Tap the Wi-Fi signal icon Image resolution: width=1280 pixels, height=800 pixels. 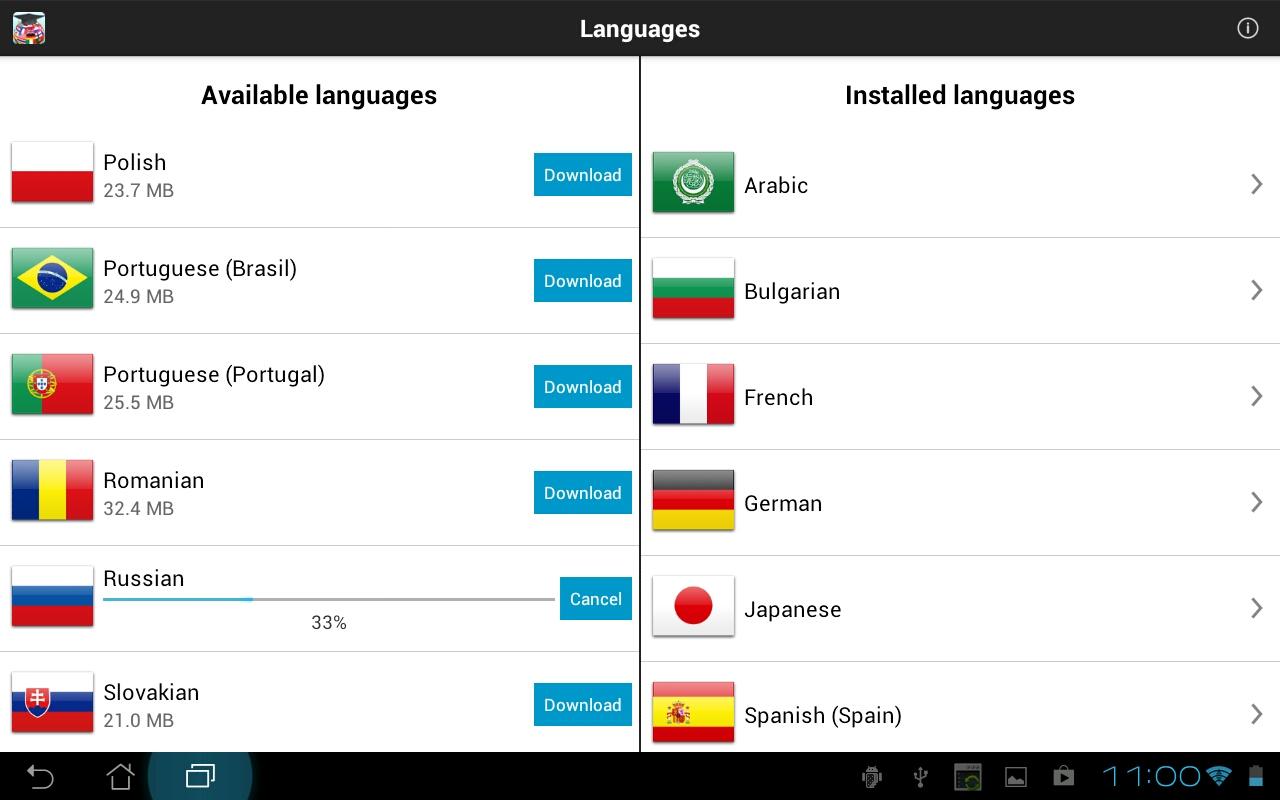pyautogui.click(x=1219, y=776)
